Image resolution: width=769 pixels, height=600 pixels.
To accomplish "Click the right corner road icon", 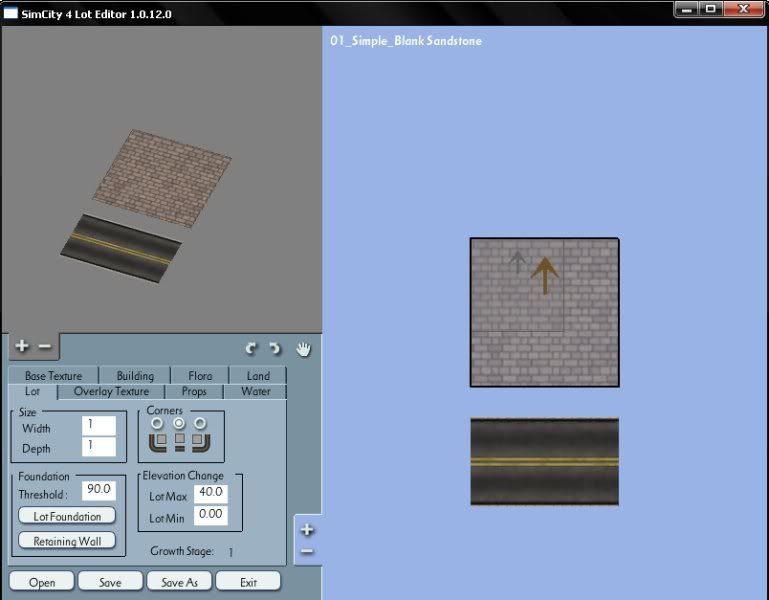I will click(201, 443).
